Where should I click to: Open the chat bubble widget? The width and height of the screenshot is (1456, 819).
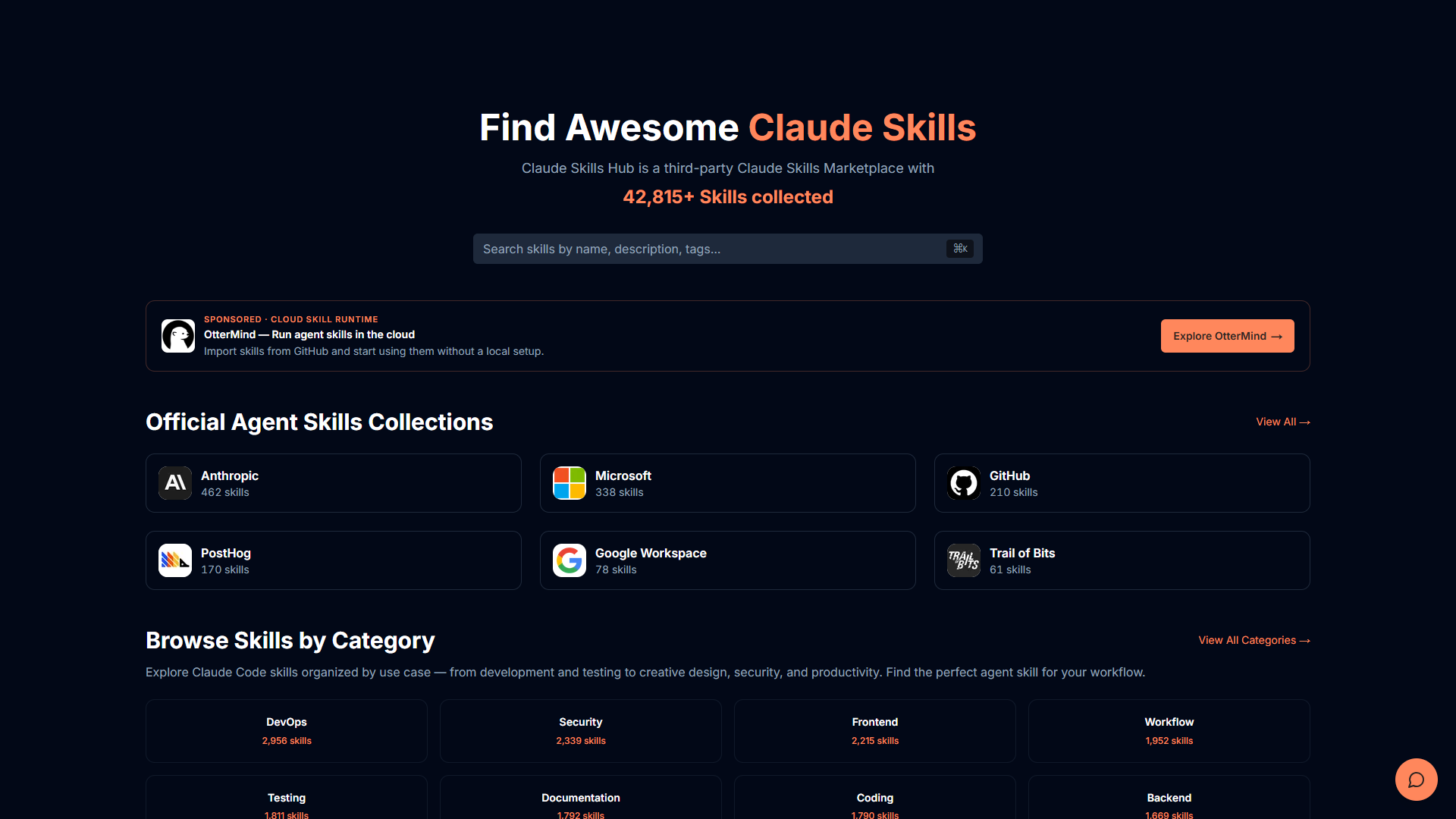1416,780
